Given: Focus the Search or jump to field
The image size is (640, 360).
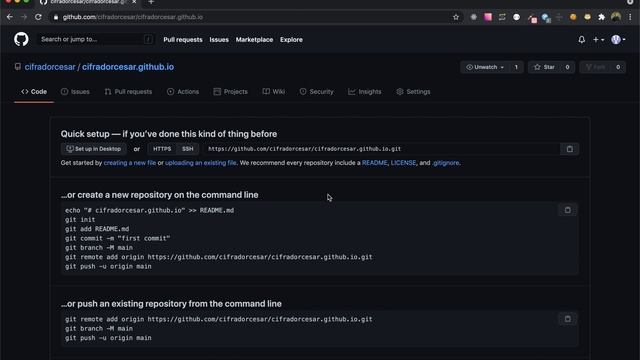Looking at the screenshot, I should pos(96,39).
